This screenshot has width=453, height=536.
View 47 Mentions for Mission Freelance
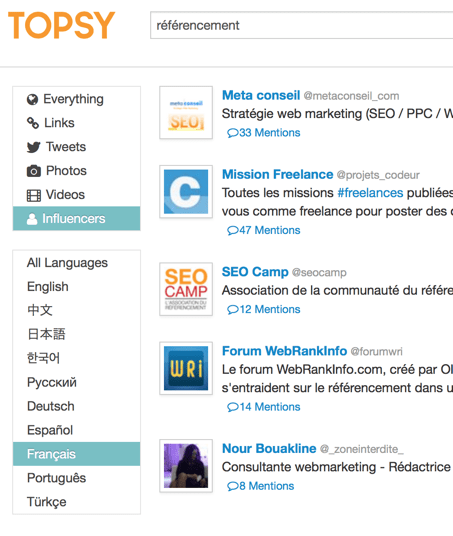pos(264,230)
